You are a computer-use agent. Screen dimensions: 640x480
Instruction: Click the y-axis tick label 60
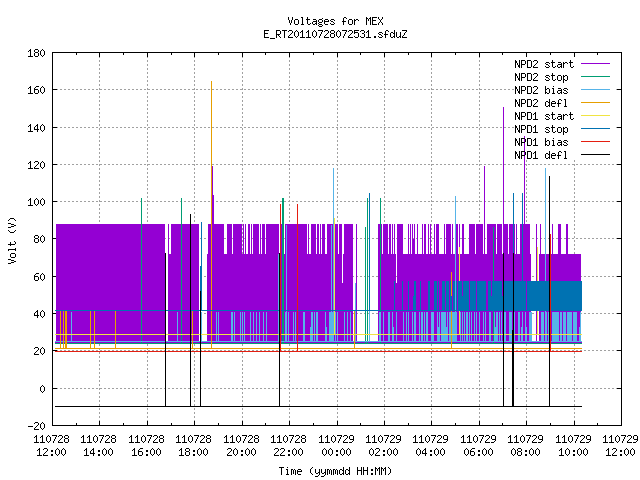coord(40,277)
